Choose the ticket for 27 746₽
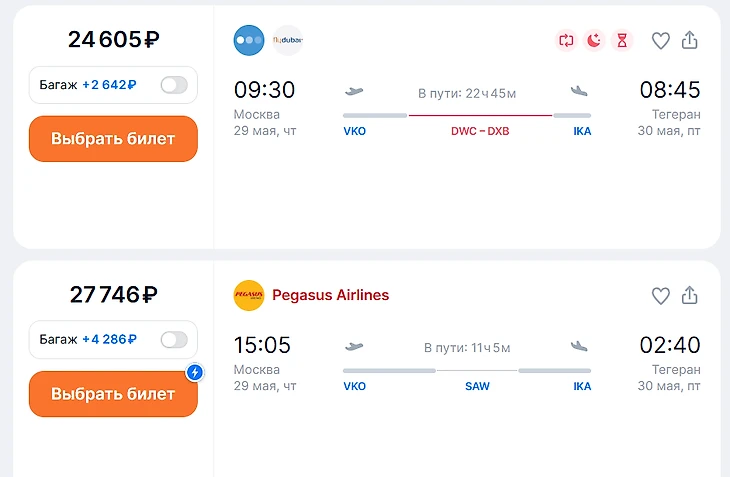This screenshot has width=730, height=477. [x=113, y=394]
